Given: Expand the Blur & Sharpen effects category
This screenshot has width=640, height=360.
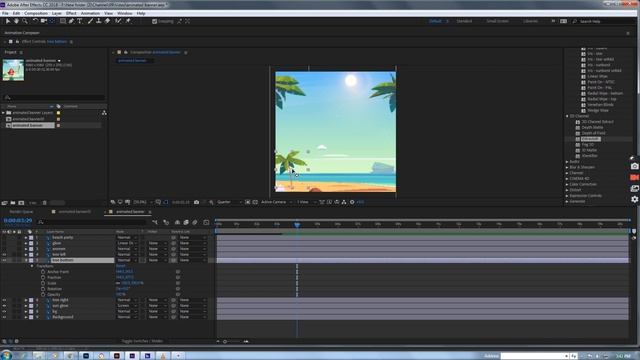Looking at the screenshot, I should pyautogui.click(x=567, y=167).
